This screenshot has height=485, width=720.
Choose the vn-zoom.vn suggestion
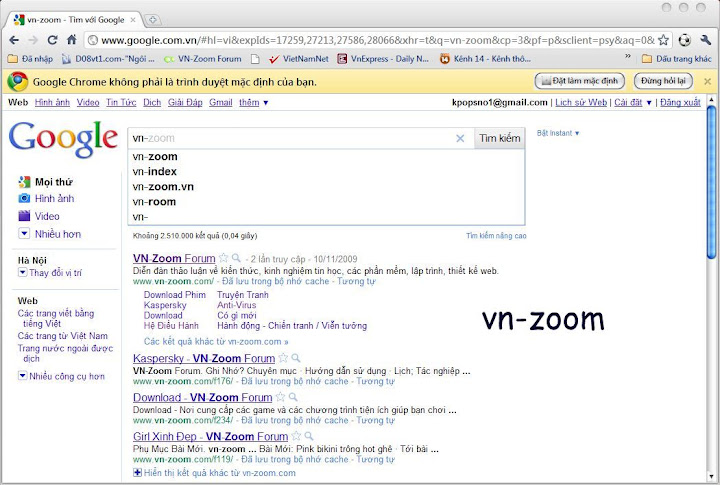[326, 187]
